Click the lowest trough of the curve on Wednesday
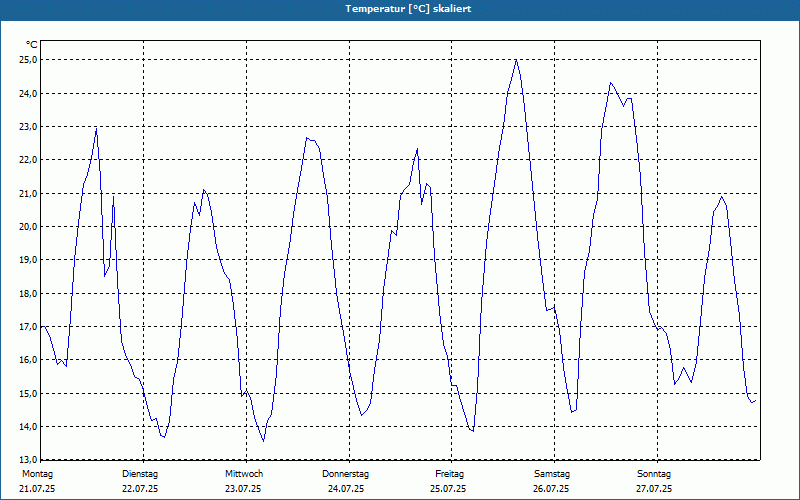The image size is (800, 500). (263, 441)
